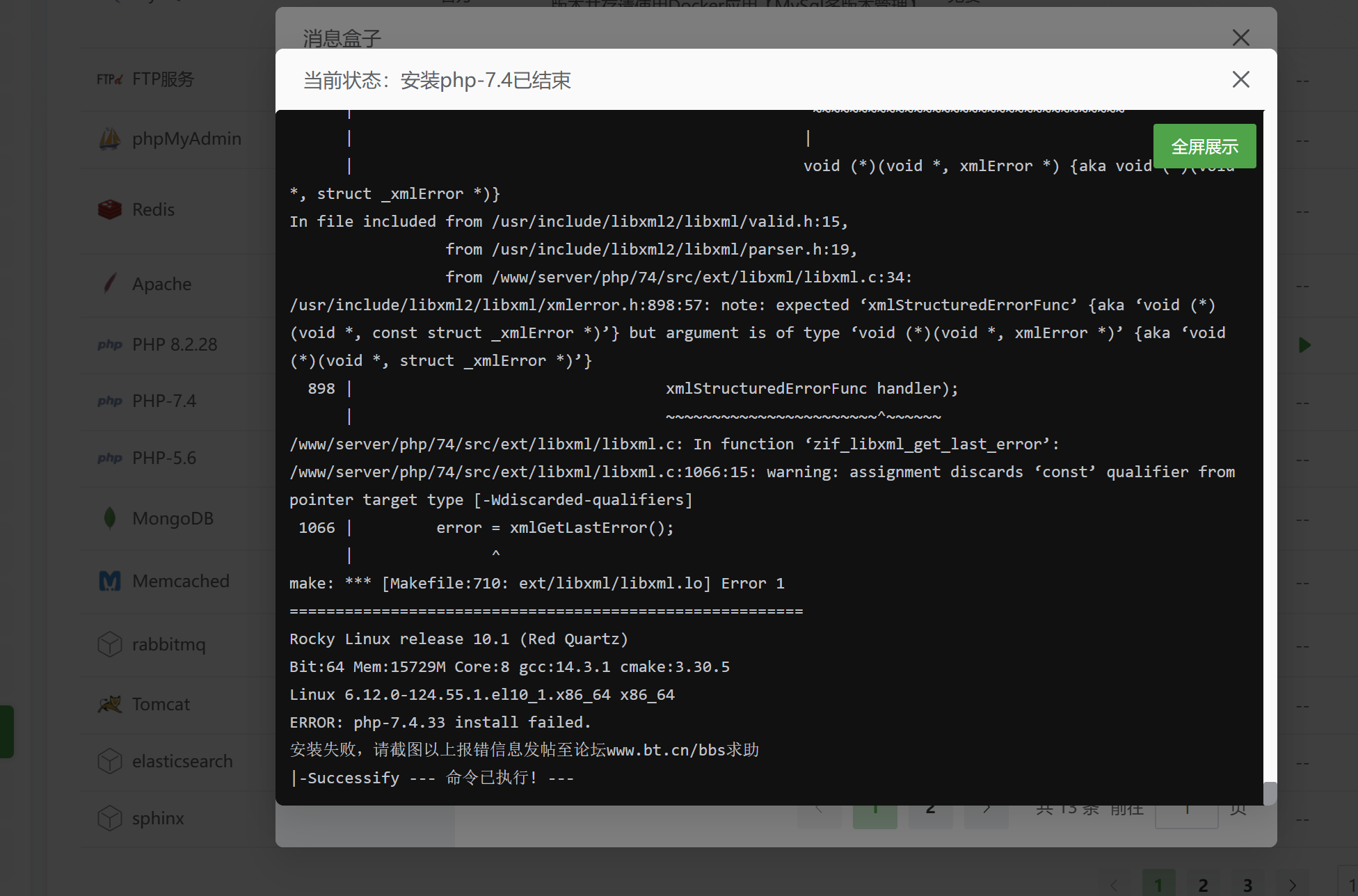Image resolution: width=1358 pixels, height=896 pixels.
Task: Click the Linux kernel version line
Action: (x=482, y=694)
